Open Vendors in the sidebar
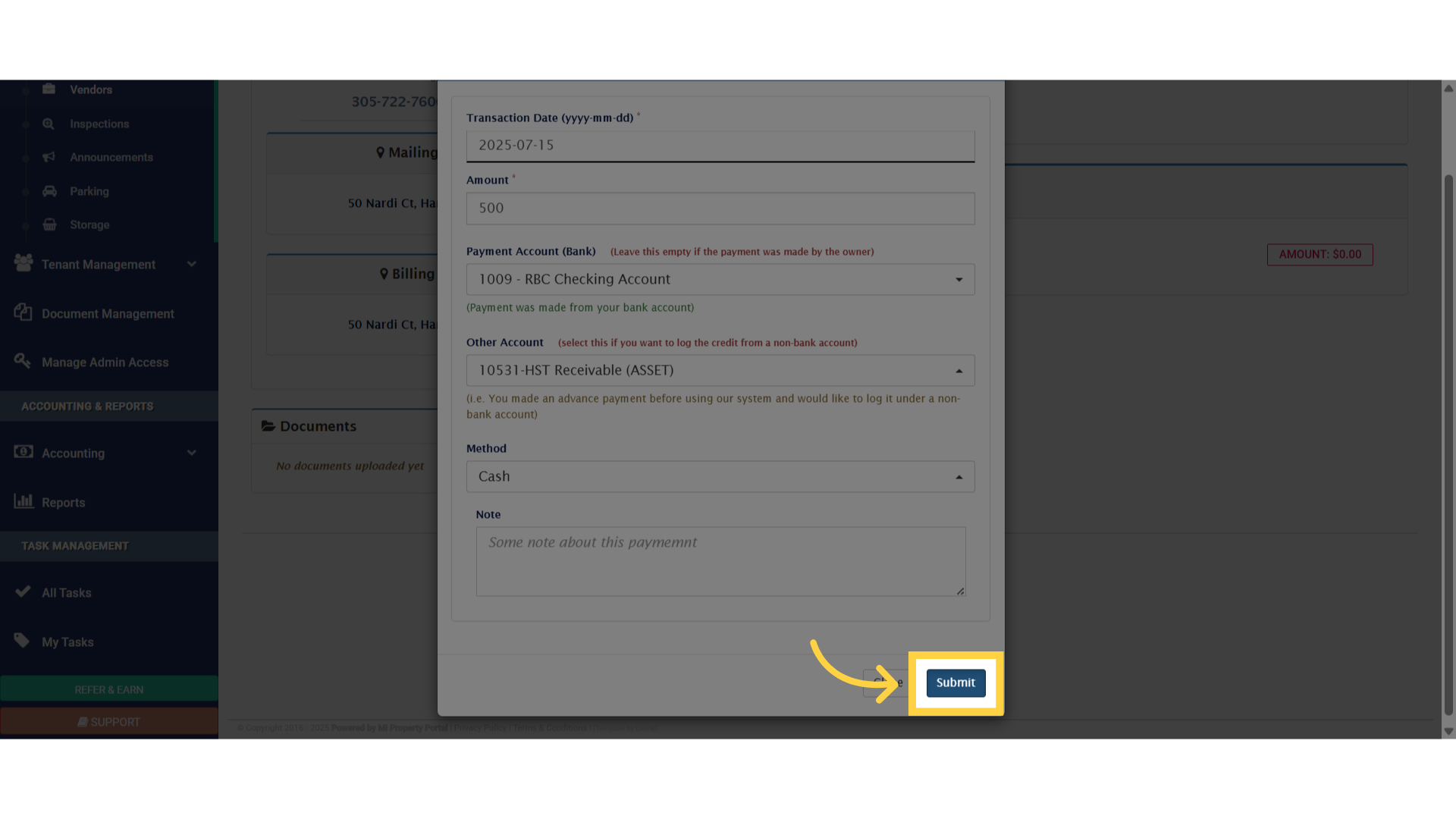Image resolution: width=1456 pixels, height=819 pixels. coord(91,89)
